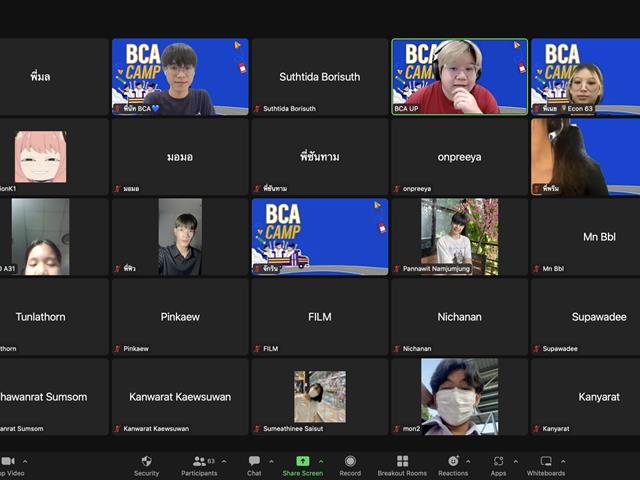This screenshot has height=480, width=640.
Task: Select the BCA UP active speaker video
Action: pyautogui.click(x=460, y=77)
